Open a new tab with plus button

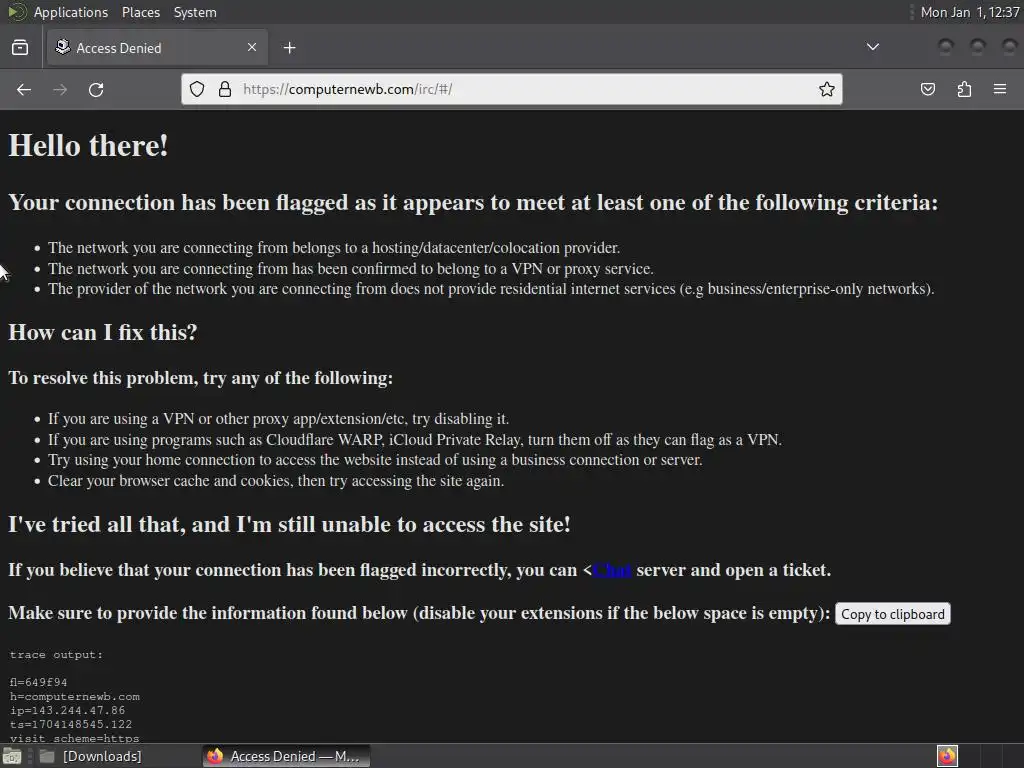point(289,48)
